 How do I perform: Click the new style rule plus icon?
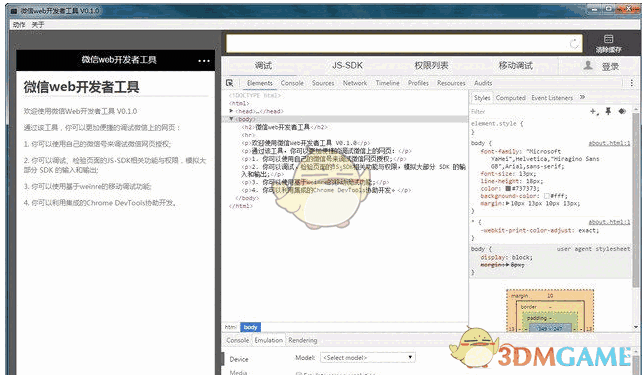[594, 111]
